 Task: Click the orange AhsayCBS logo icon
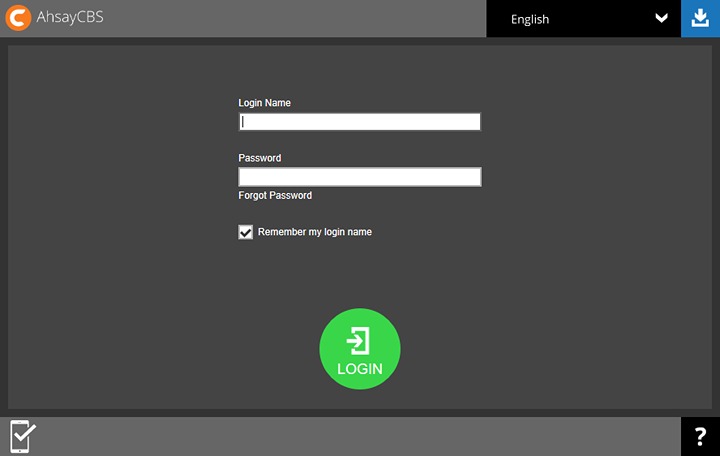(18, 19)
